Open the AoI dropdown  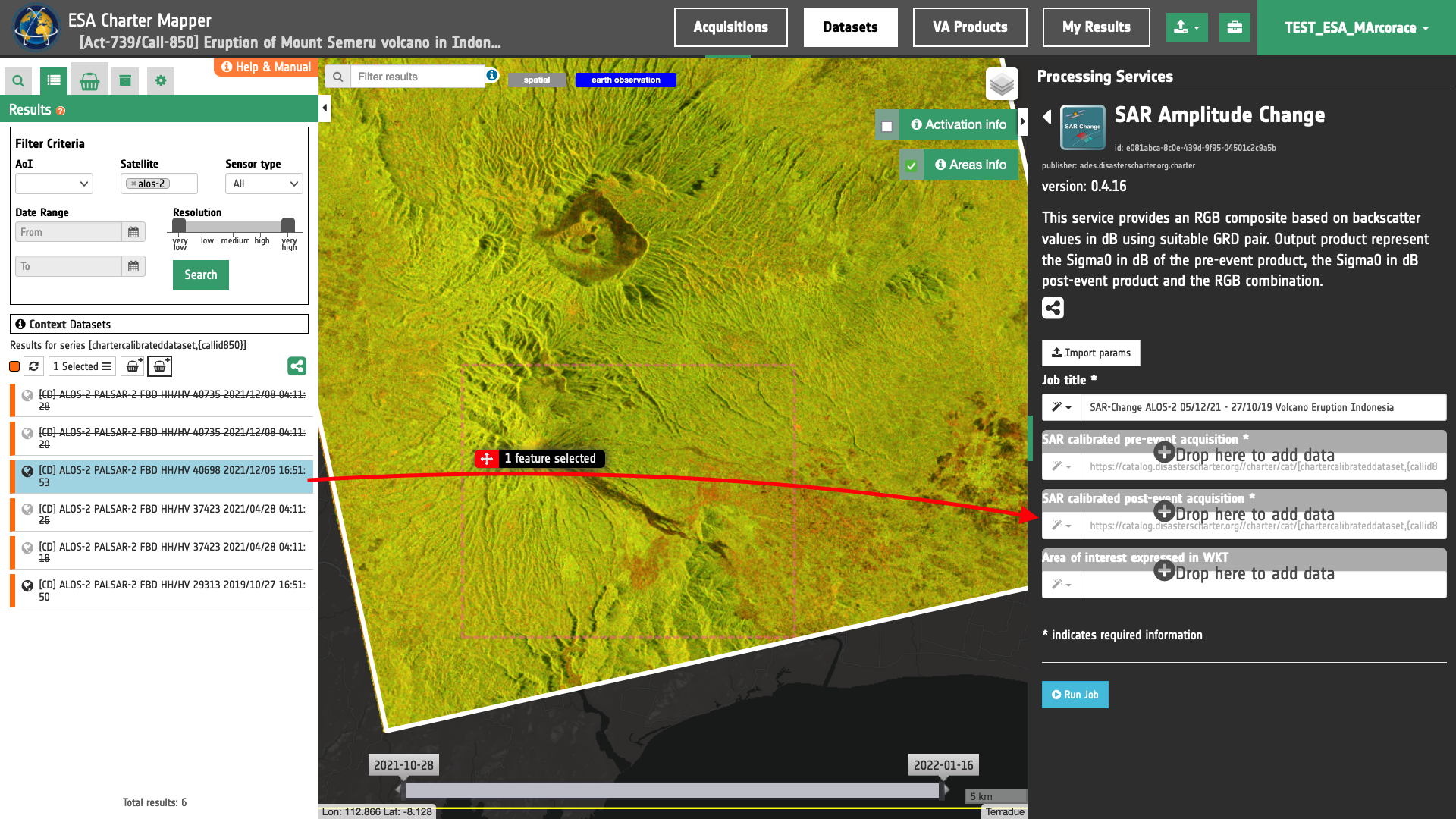pos(54,184)
